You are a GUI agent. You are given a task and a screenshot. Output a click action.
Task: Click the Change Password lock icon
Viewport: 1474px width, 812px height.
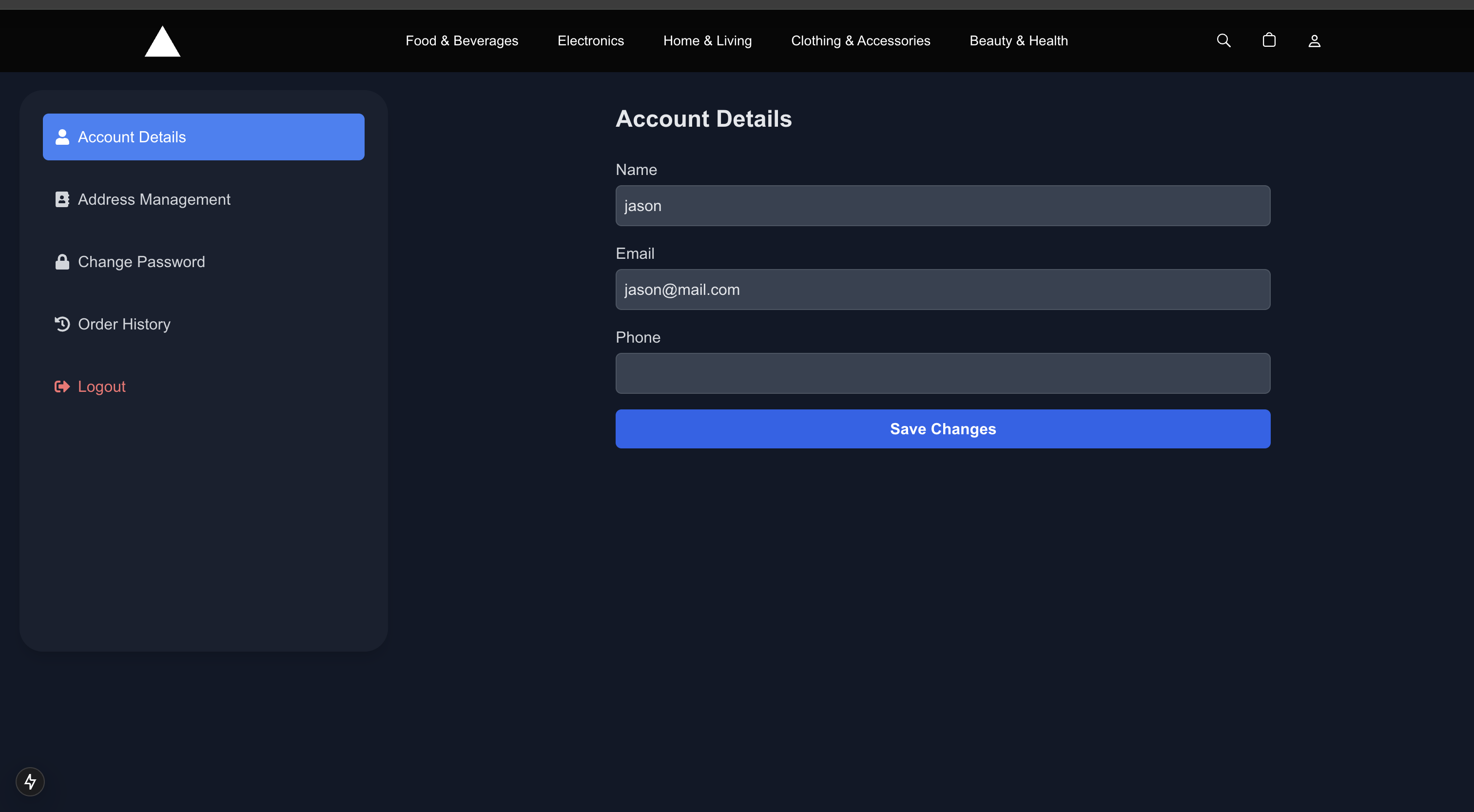coord(62,262)
